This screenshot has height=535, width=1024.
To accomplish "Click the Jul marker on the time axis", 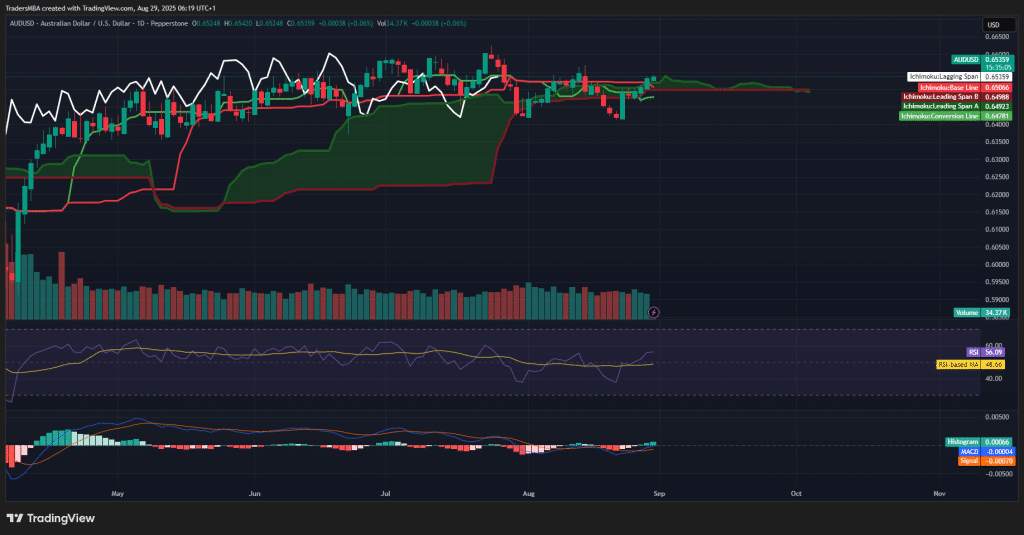I will coord(385,493).
